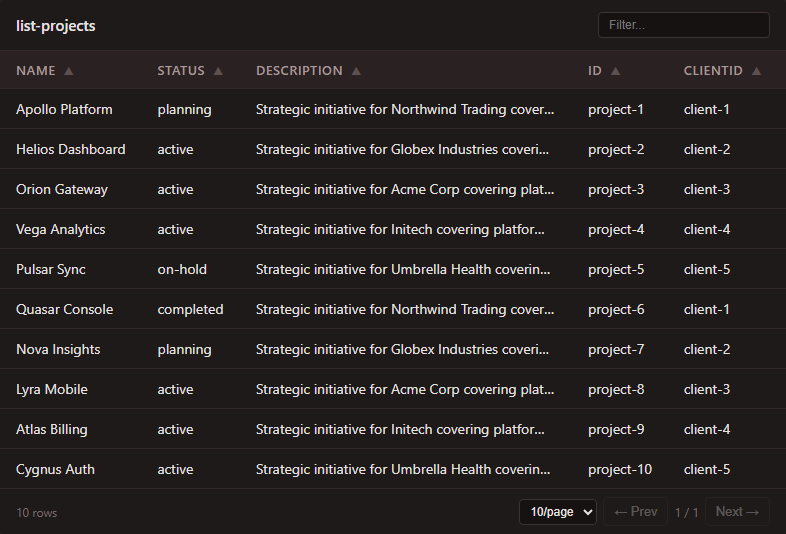Image resolution: width=786 pixels, height=534 pixels.
Task: Click the project-2 ID cell
Action: 616,150
